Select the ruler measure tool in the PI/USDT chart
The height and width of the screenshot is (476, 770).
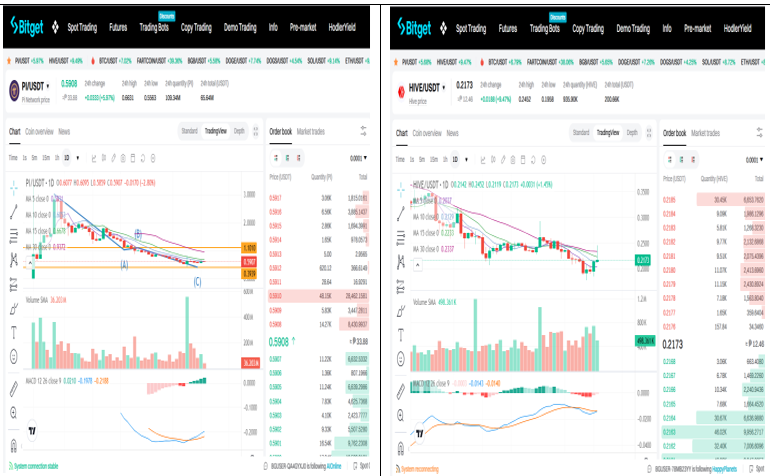(14, 389)
